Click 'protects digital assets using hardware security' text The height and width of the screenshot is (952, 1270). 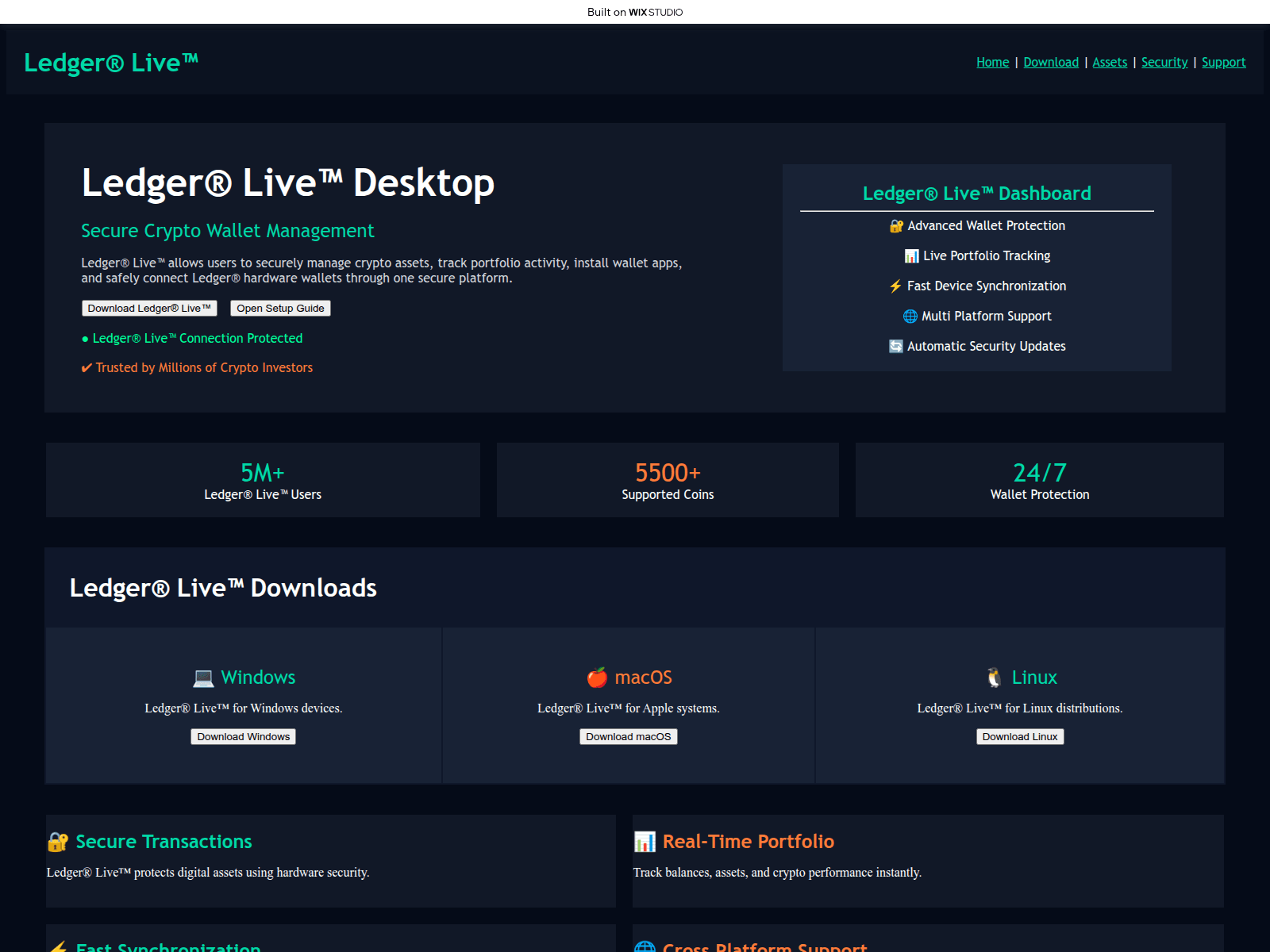click(x=251, y=873)
